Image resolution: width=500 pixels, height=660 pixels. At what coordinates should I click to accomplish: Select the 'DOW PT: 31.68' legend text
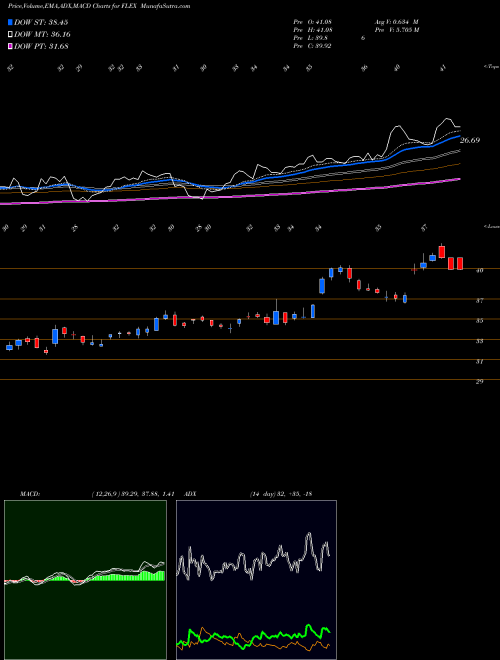click(41, 46)
